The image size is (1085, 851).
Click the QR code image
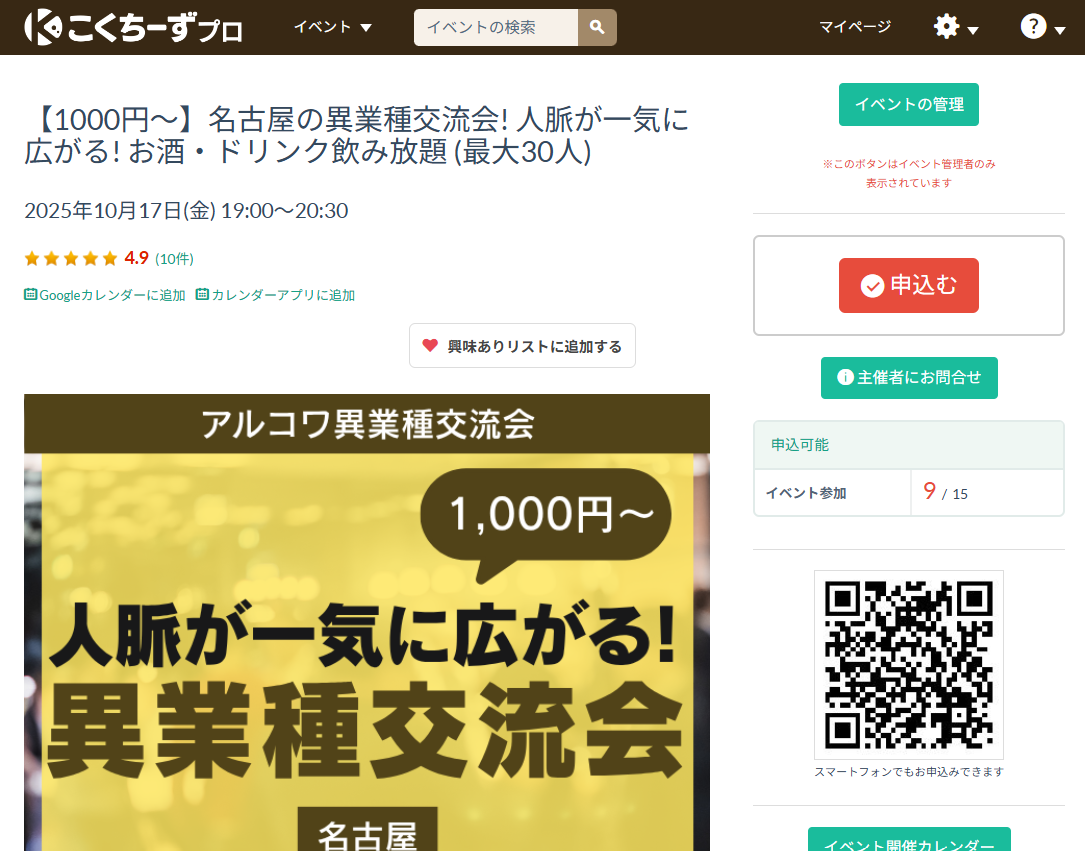909,665
